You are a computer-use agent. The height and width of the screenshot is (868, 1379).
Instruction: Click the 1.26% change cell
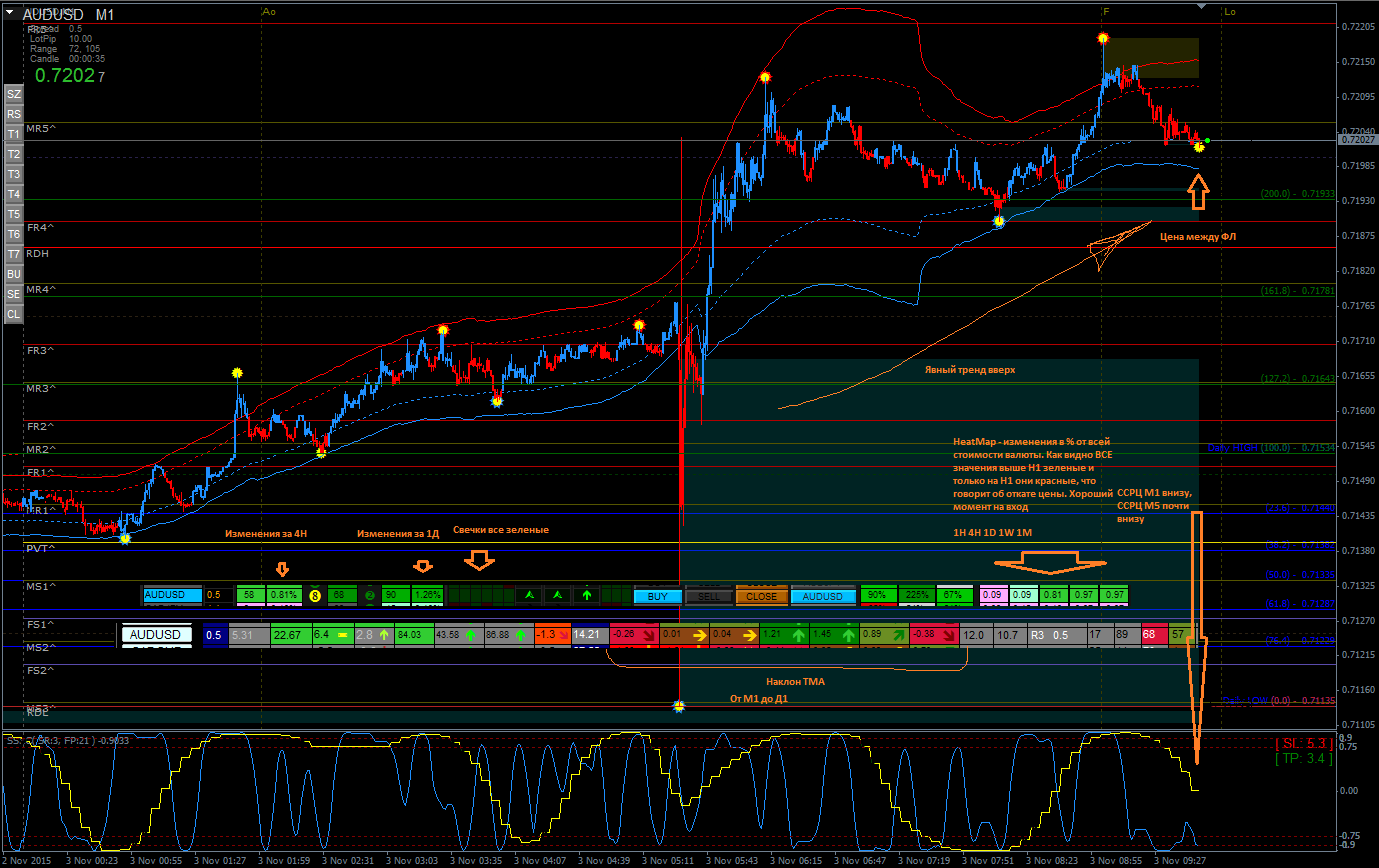(x=428, y=595)
